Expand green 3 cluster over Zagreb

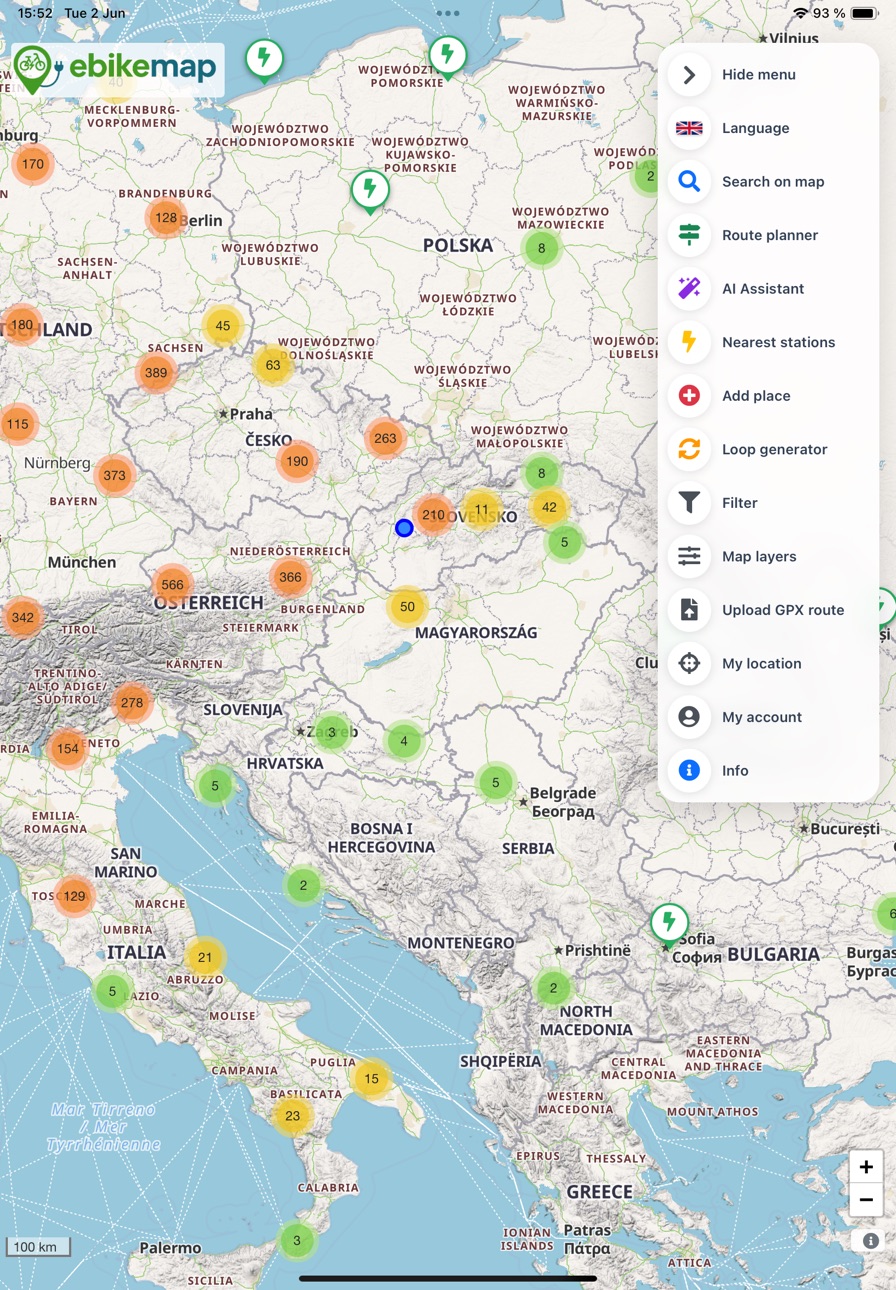332,732
